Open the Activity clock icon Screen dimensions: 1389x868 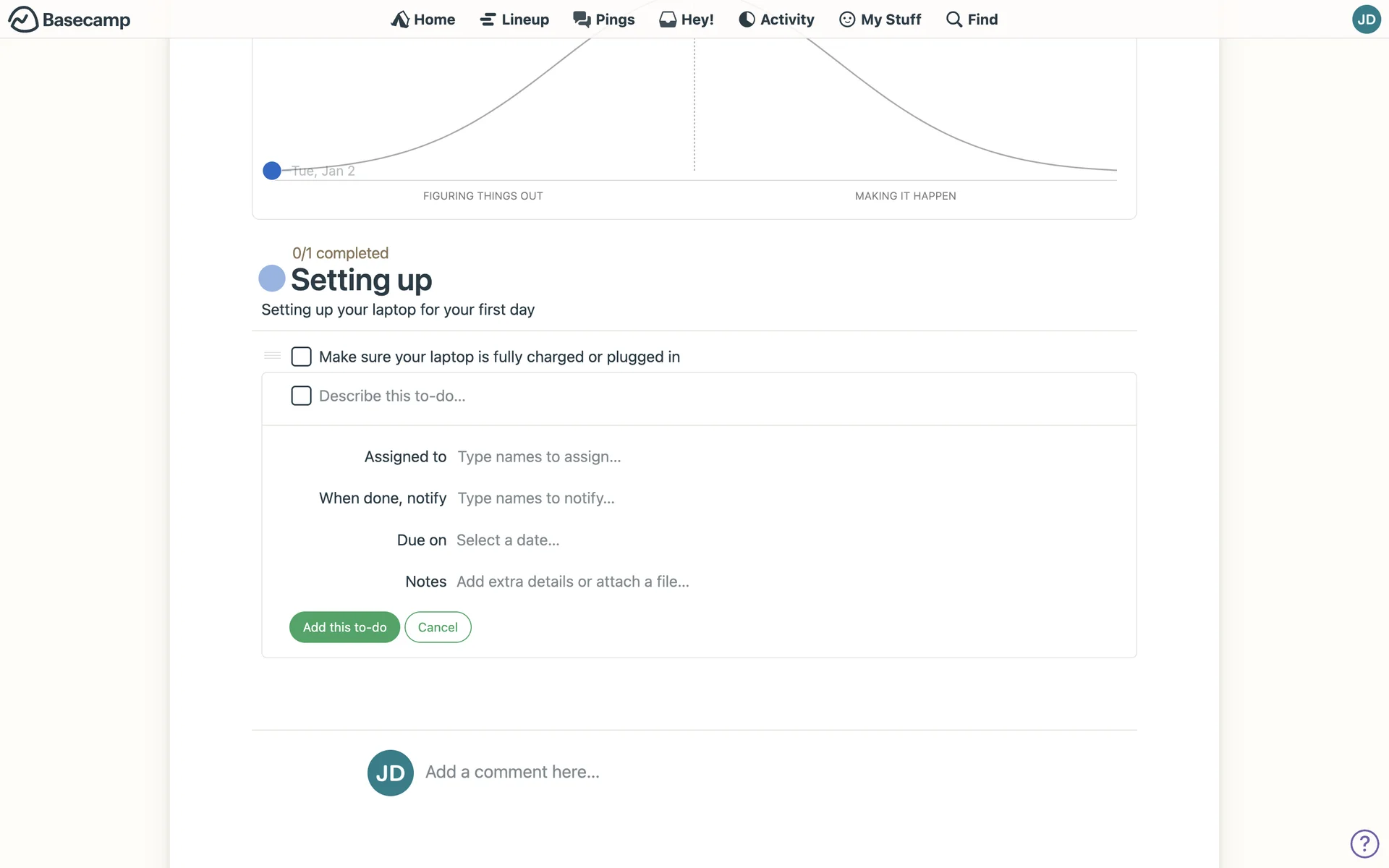click(x=747, y=20)
